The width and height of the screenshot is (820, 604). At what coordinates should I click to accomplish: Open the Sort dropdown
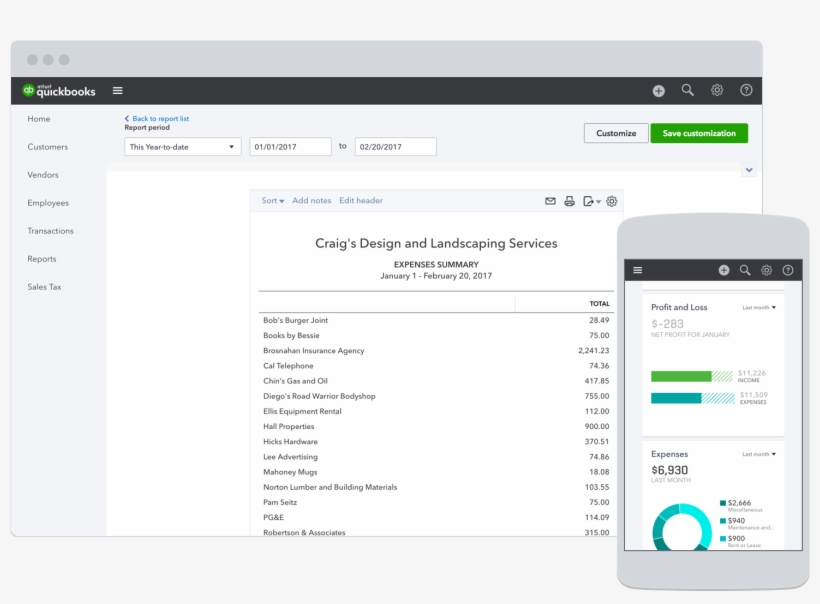(x=271, y=200)
